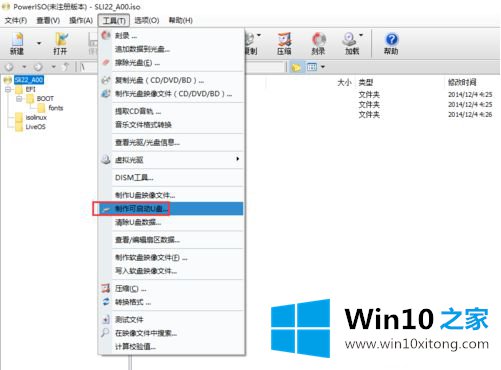The image size is (501, 370).
Task: Open the 文件(F) menu
Action: [x=16, y=21]
